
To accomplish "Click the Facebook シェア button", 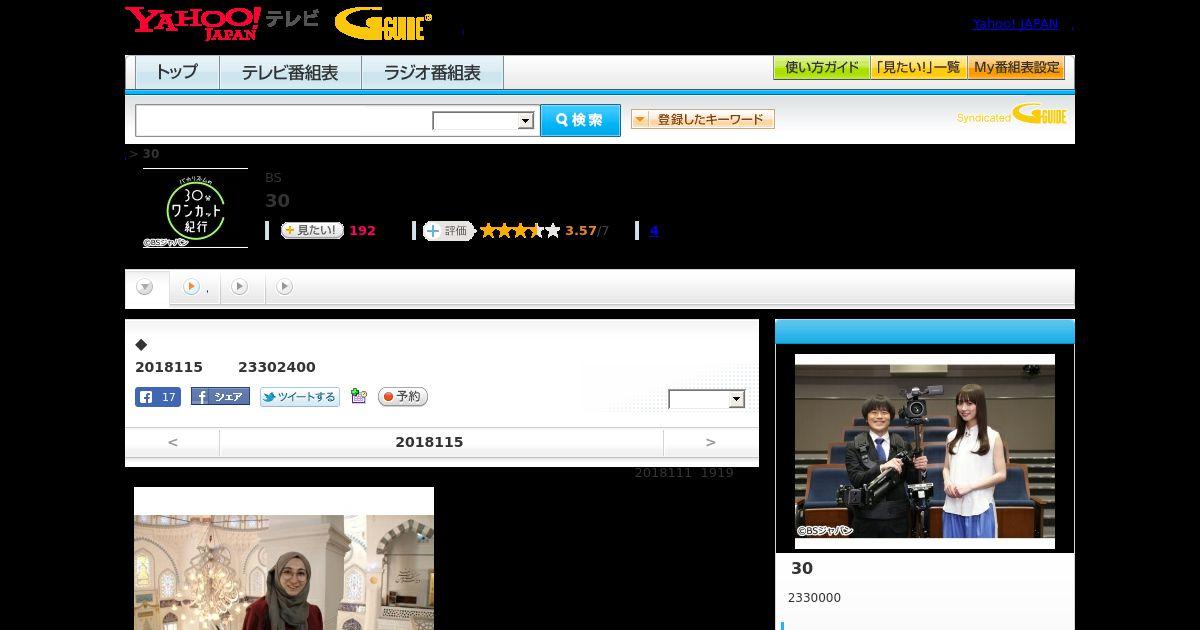I will pyautogui.click(x=220, y=397).
